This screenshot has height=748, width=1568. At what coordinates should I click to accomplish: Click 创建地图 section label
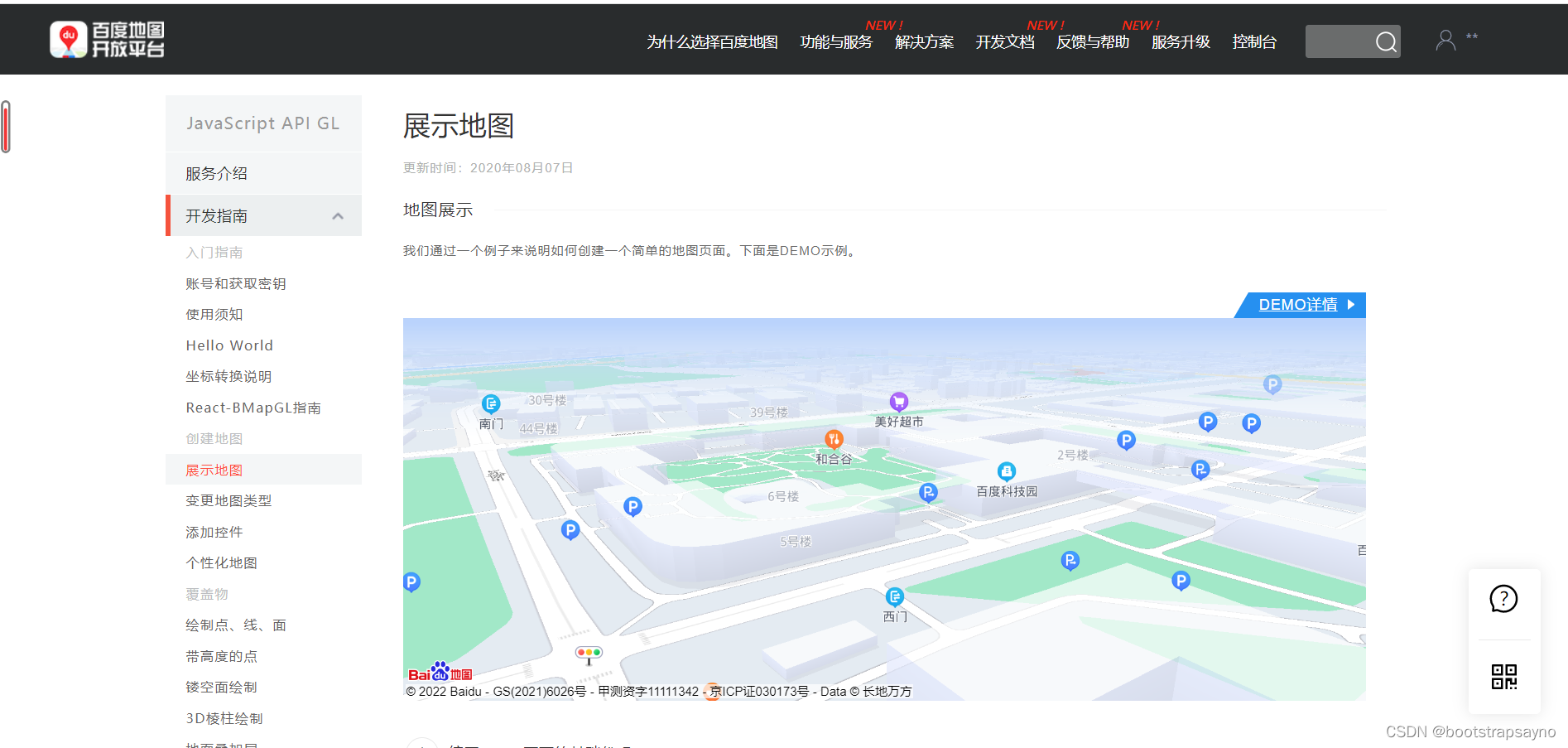214,439
